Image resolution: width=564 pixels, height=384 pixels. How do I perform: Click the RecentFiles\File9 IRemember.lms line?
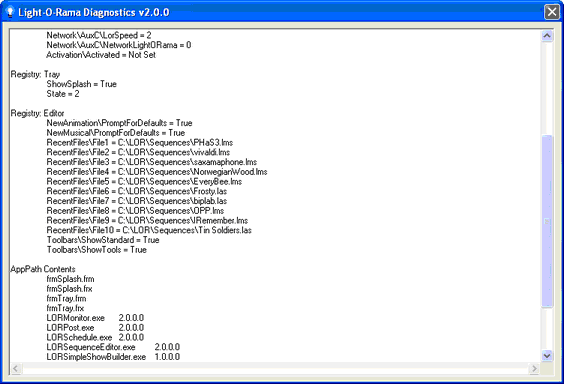(147, 220)
